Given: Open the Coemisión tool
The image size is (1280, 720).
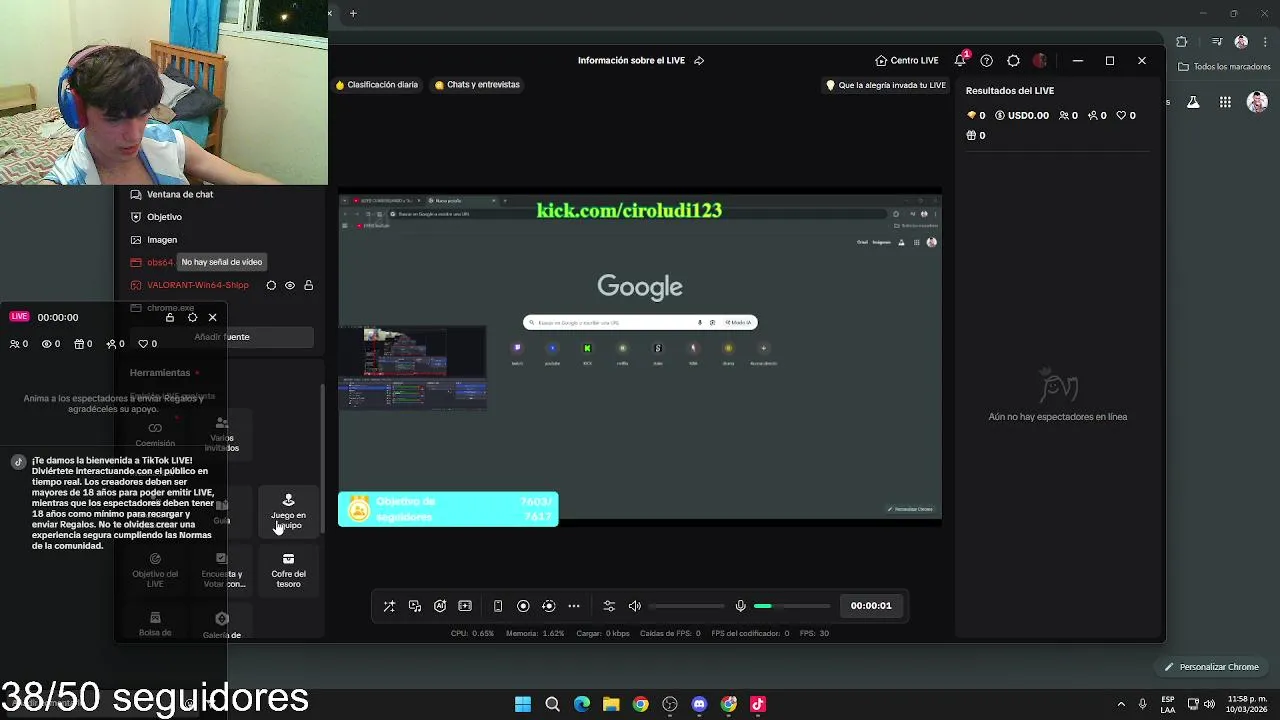Looking at the screenshot, I should pyautogui.click(x=155, y=435).
